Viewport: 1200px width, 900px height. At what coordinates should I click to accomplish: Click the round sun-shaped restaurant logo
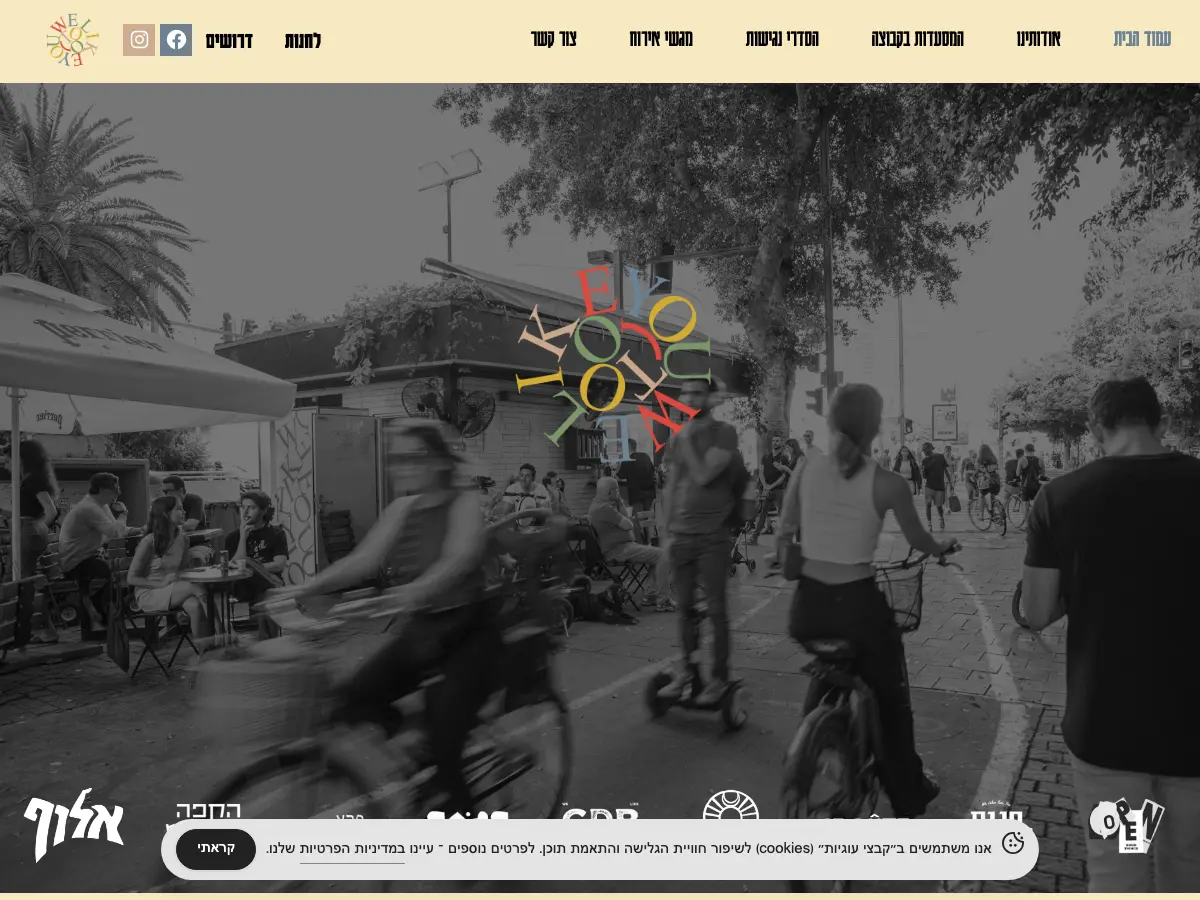(731, 806)
